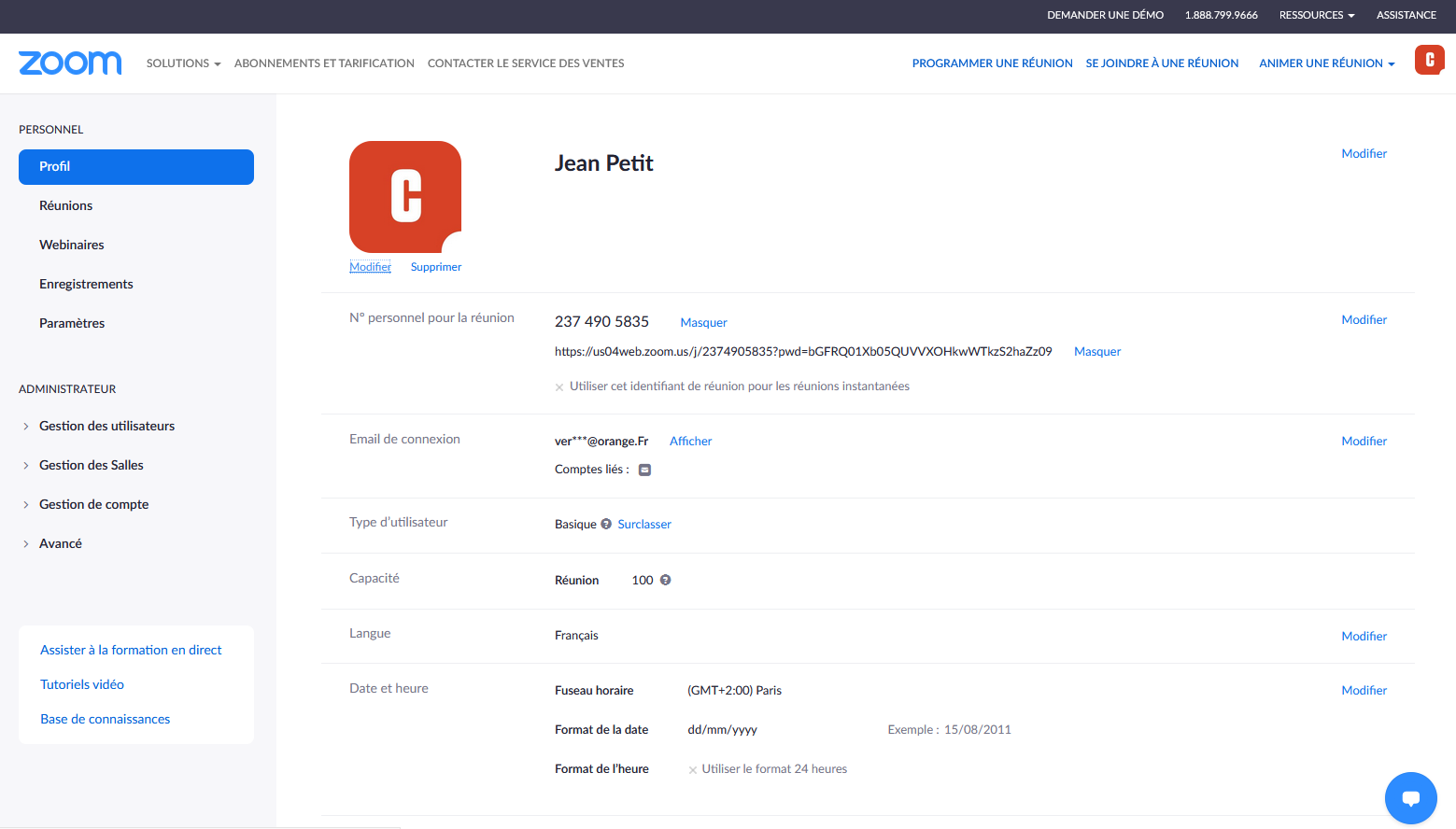
Task: Click Surclasser to upgrade account
Action: point(644,525)
